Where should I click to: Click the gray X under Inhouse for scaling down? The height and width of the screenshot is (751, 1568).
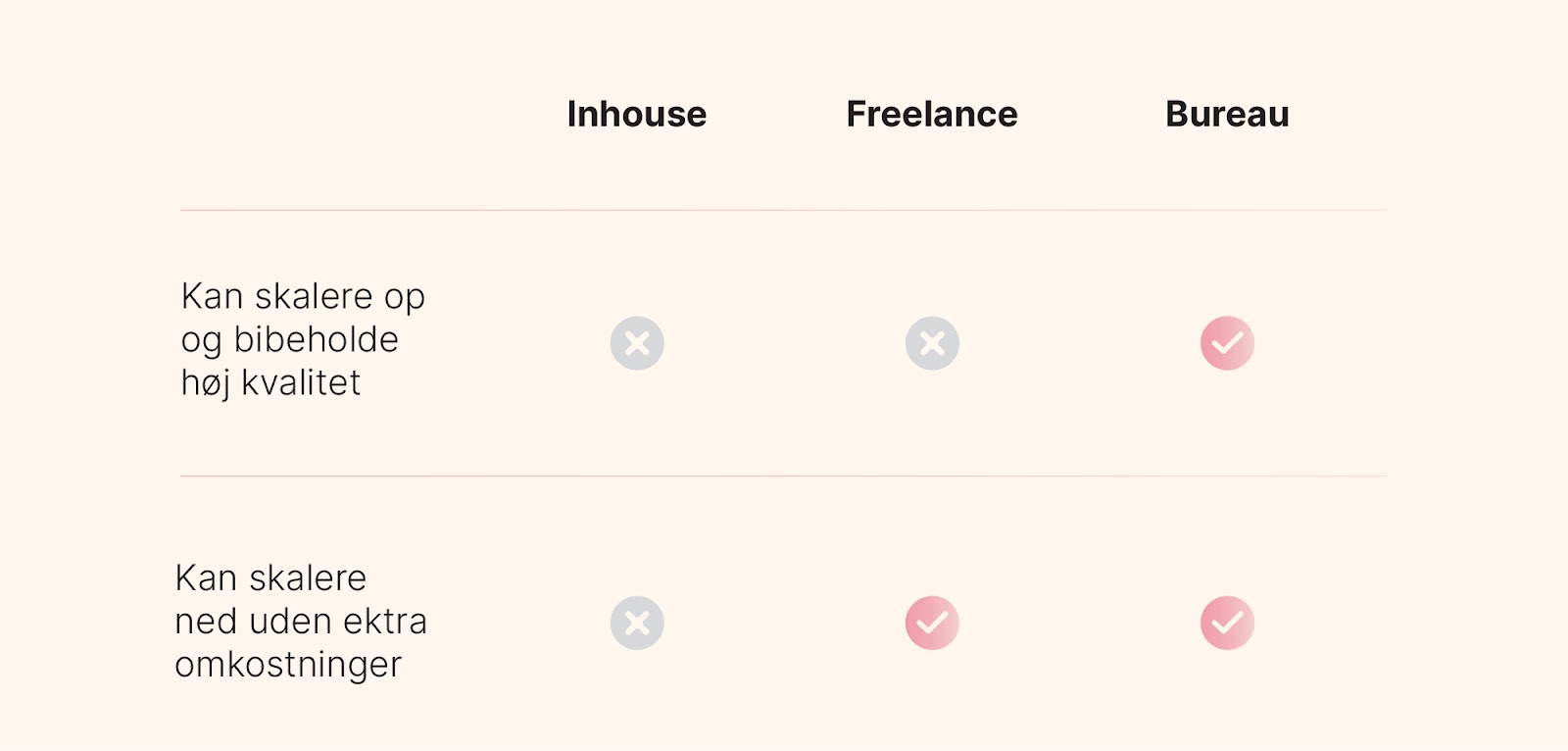pyautogui.click(x=637, y=623)
